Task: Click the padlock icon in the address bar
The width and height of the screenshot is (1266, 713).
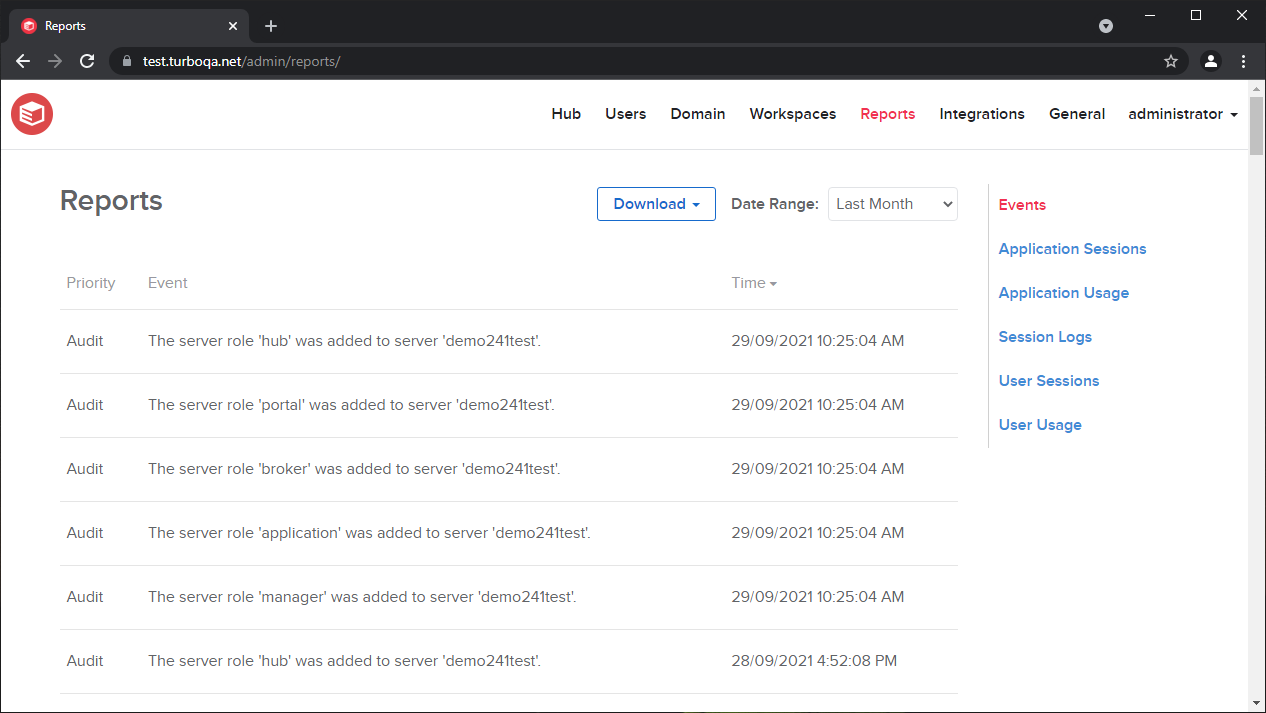Action: click(x=126, y=61)
